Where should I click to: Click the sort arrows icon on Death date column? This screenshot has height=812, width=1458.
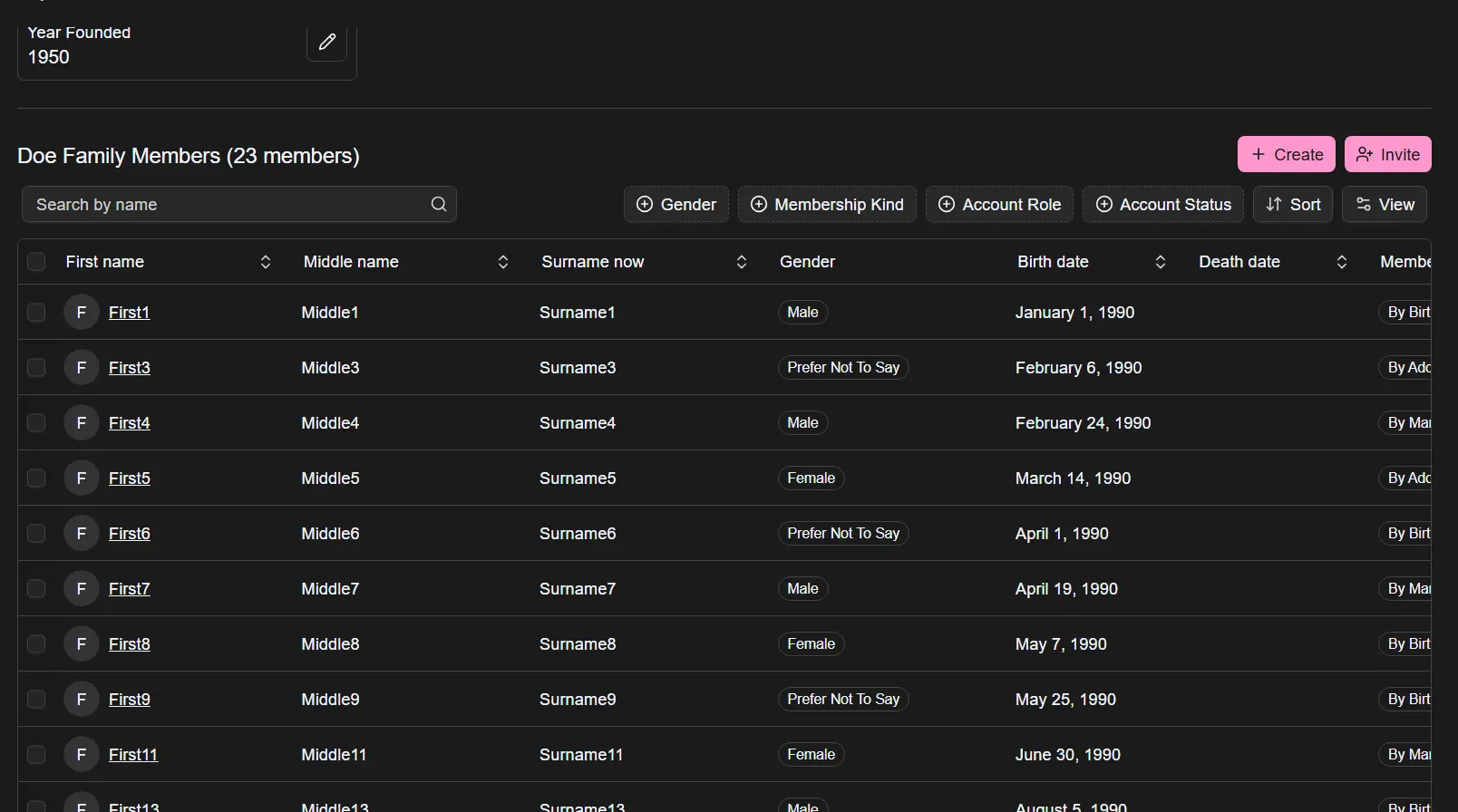[1341, 262]
